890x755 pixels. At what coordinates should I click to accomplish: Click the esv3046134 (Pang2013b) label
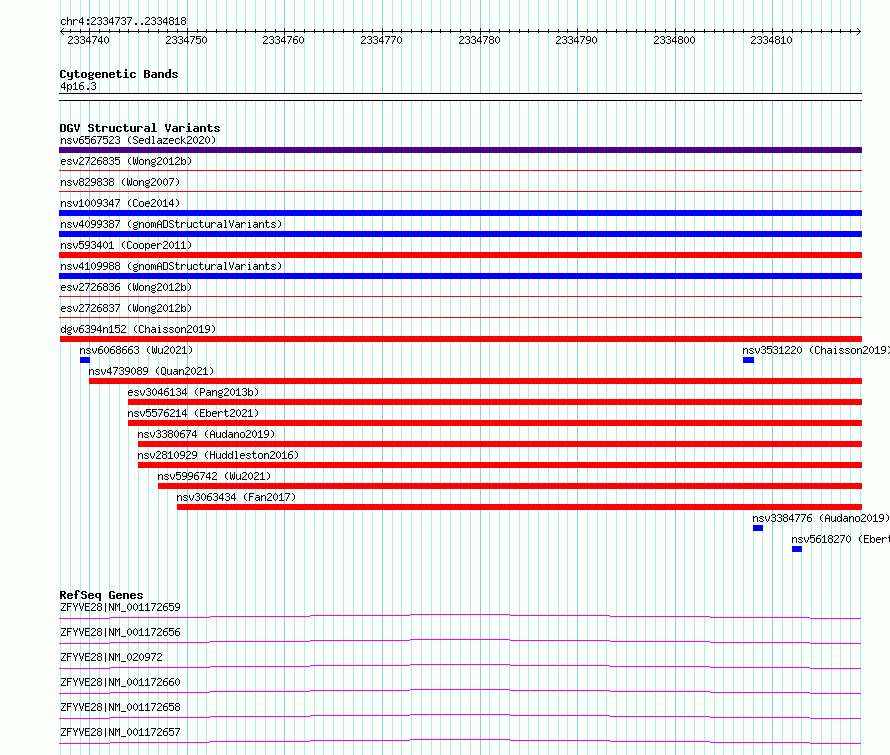(x=193, y=392)
